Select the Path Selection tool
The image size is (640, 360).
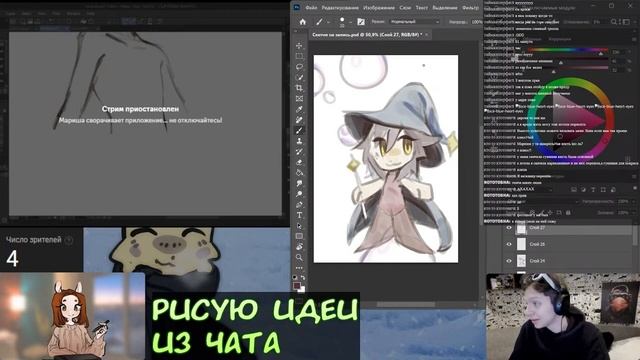[x=299, y=226]
